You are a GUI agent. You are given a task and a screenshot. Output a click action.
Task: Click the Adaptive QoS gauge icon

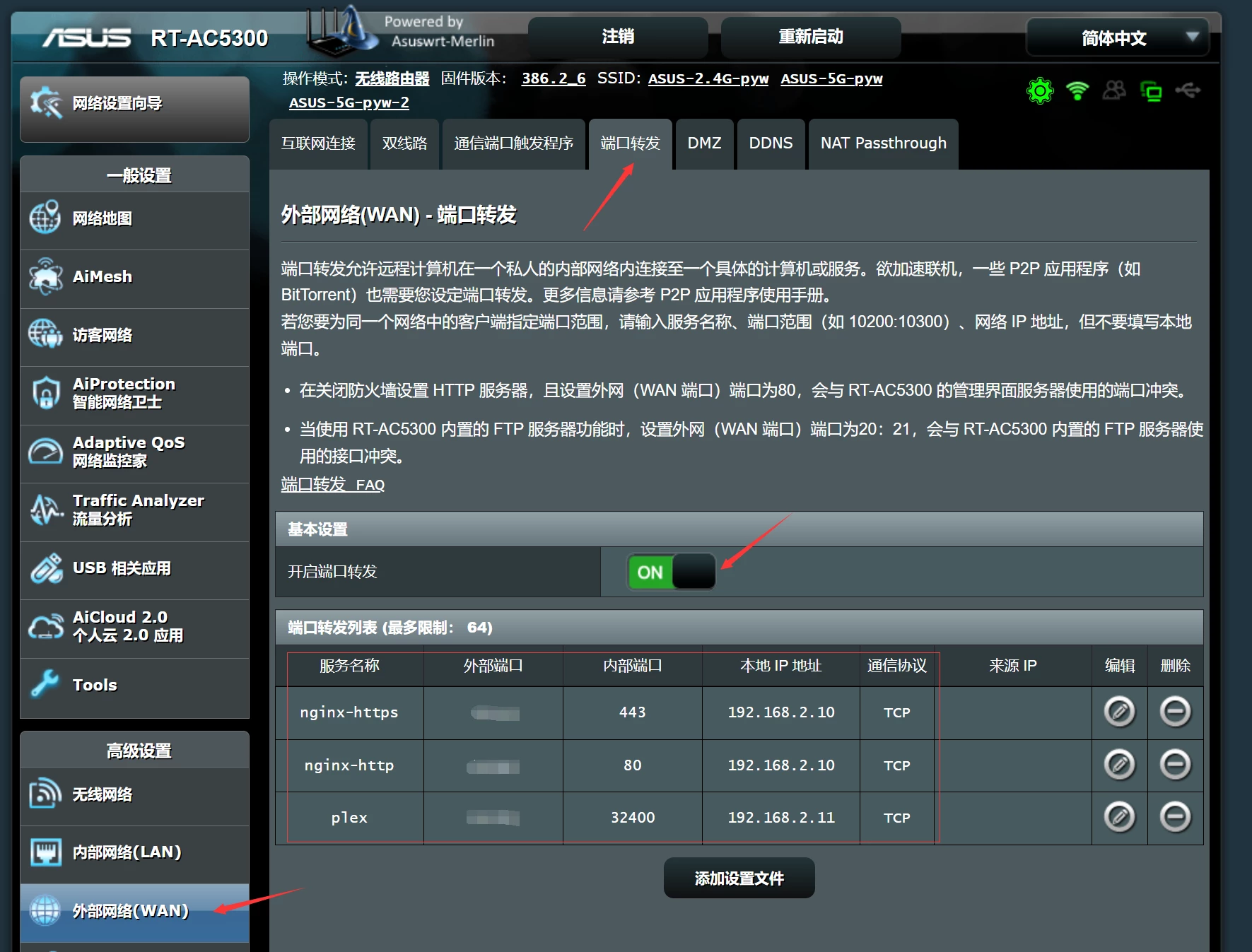click(x=45, y=451)
